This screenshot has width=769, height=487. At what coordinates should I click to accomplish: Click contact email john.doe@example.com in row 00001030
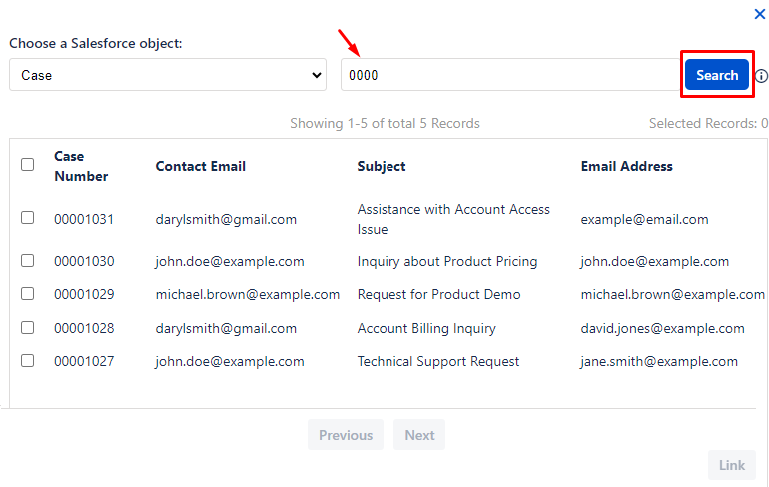tap(230, 261)
